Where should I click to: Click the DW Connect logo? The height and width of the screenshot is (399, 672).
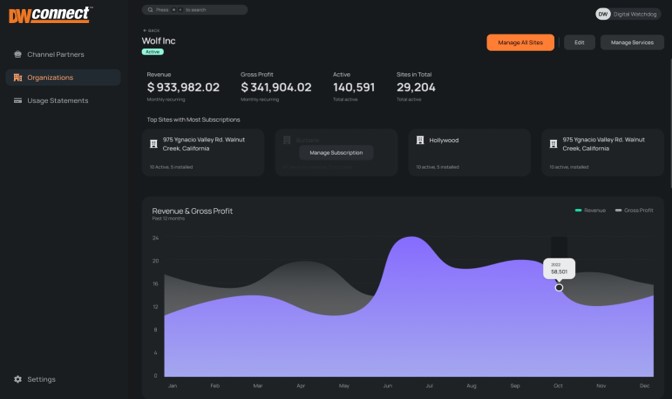point(50,15)
